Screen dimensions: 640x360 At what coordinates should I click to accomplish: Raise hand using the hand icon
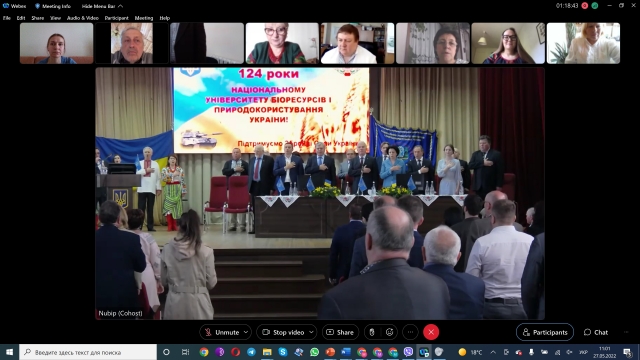pyautogui.click(x=372, y=332)
